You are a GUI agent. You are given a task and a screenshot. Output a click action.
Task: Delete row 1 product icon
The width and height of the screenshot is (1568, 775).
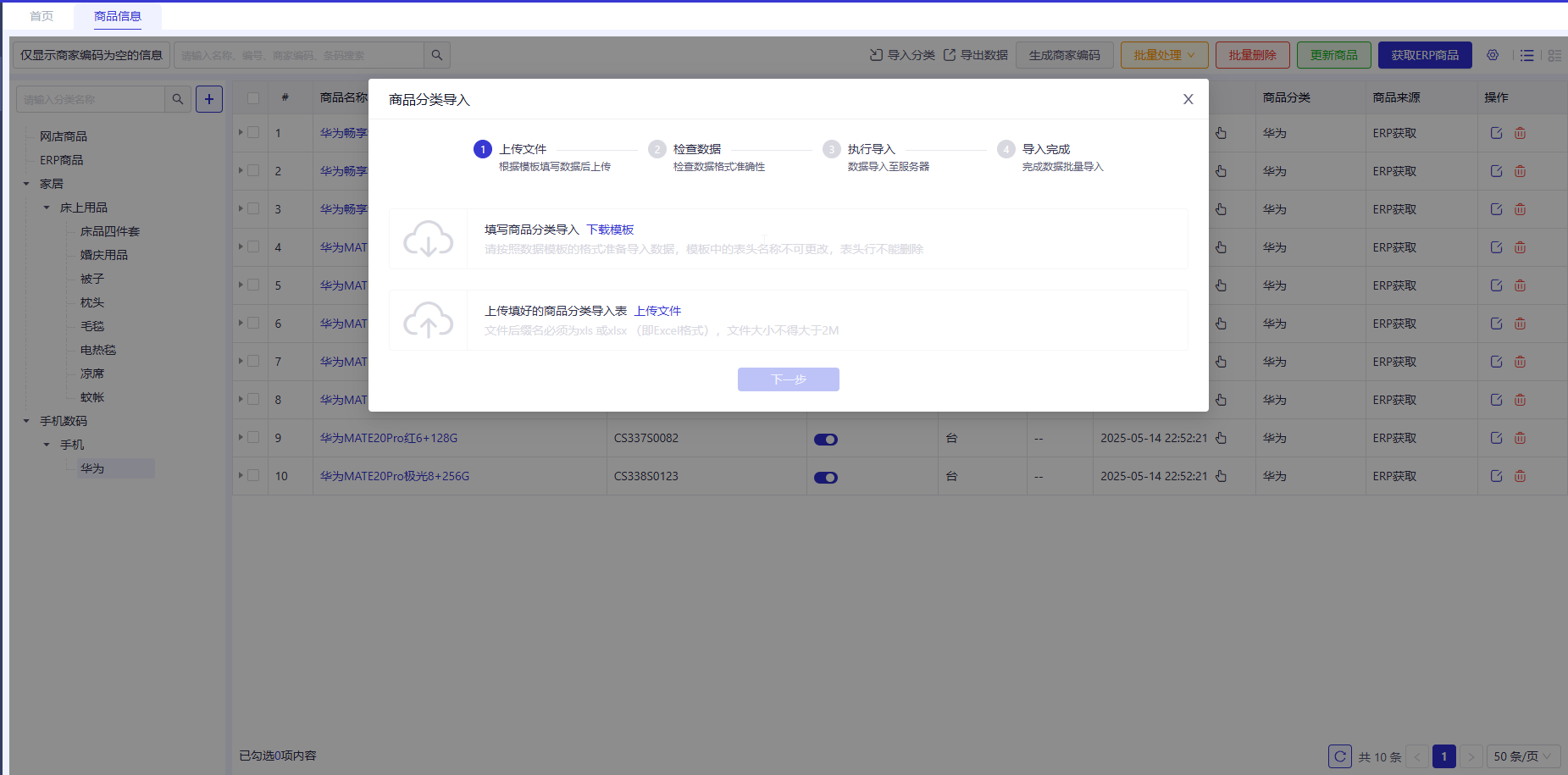[1520, 133]
